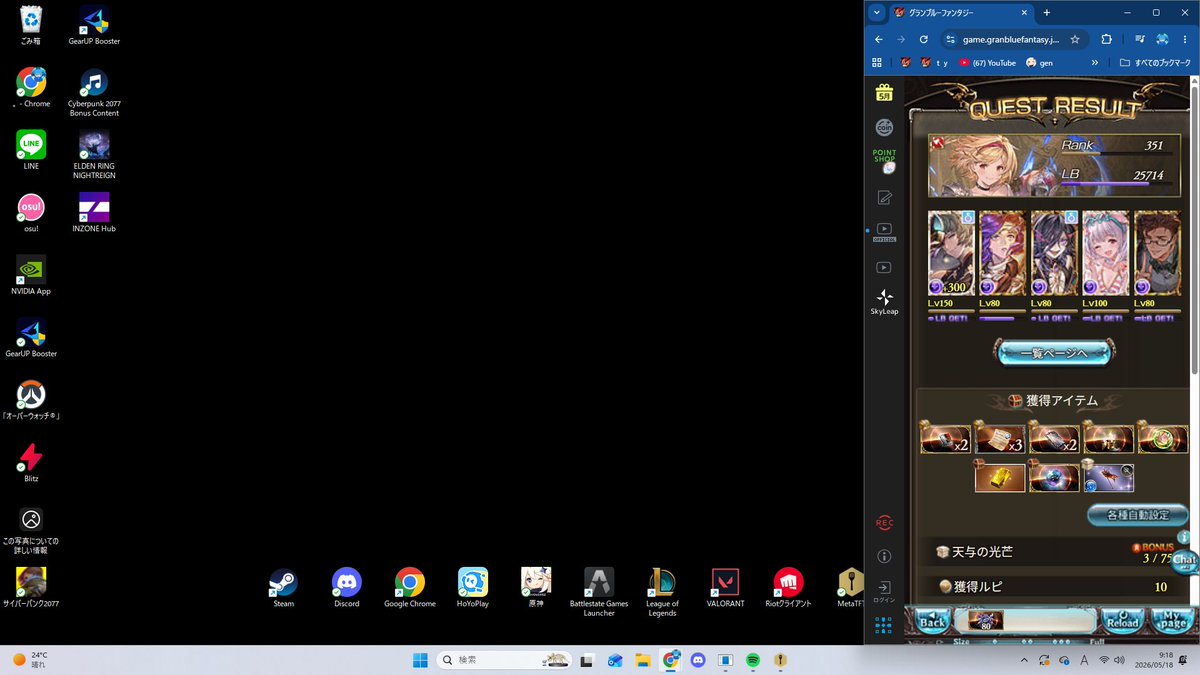The height and width of the screenshot is (675, 1200).
Task: Click the gold bar loot item
Action: coord(1000,477)
